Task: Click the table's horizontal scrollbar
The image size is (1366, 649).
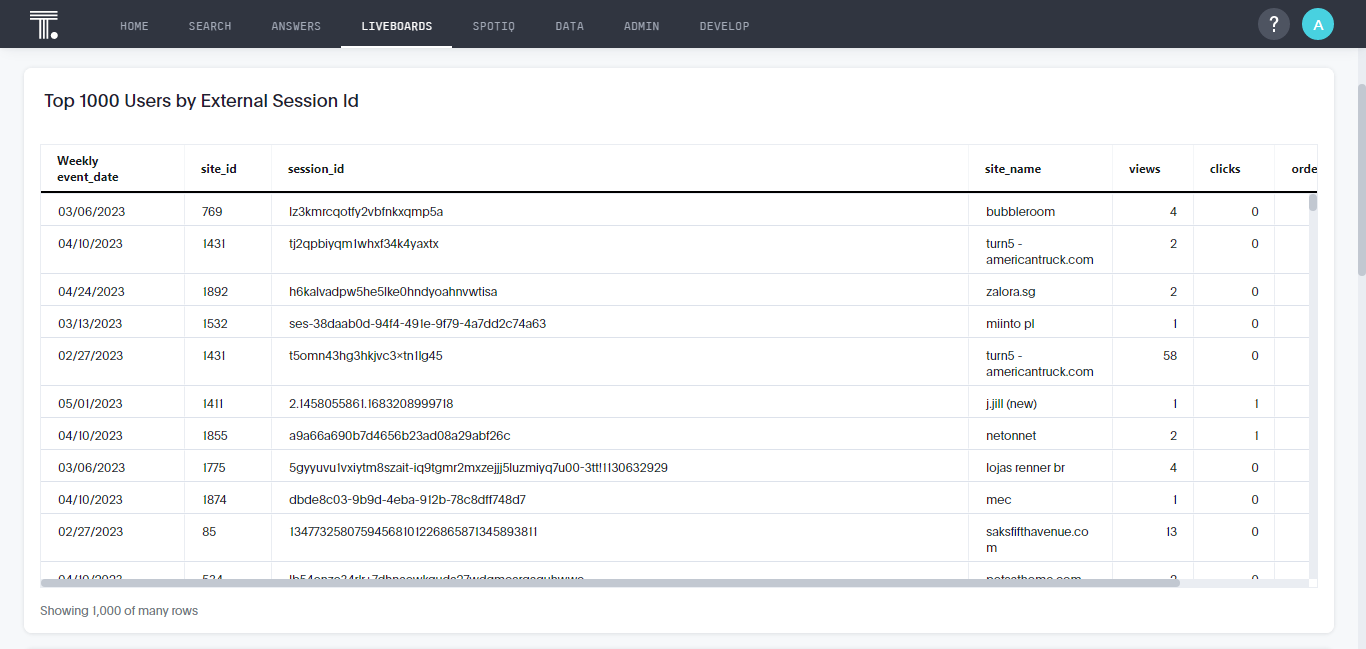Action: click(x=610, y=582)
